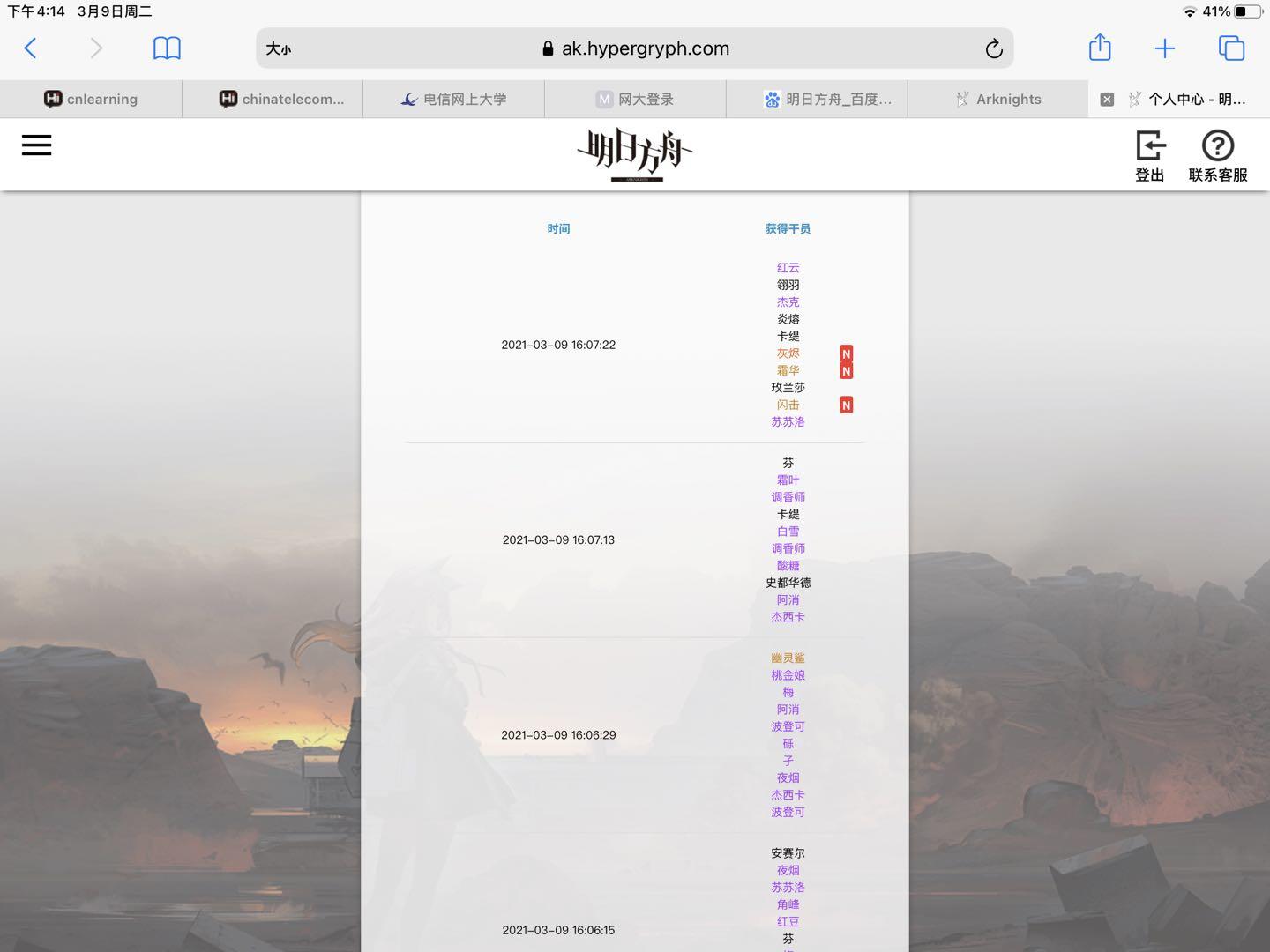Image resolution: width=1270 pixels, height=952 pixels.
Task: Click the 获得干员 column header
Action: [x=788, y=228]
